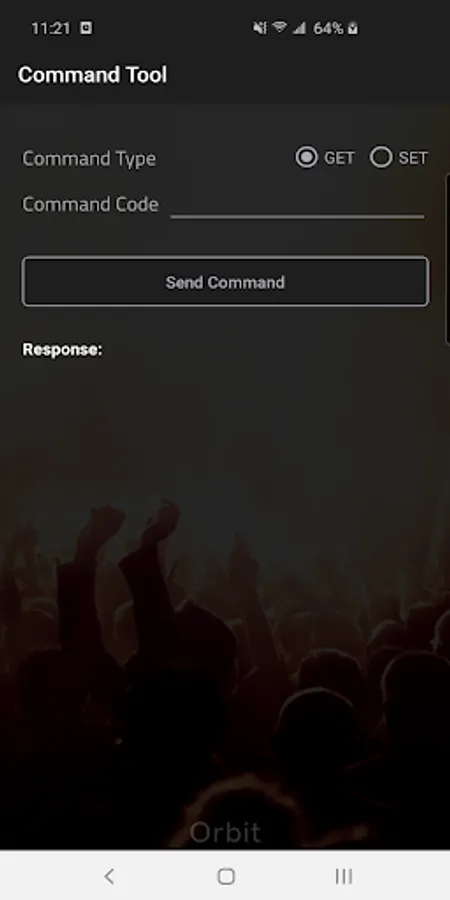Tap the Response label
450x900 pixels.
62,350
